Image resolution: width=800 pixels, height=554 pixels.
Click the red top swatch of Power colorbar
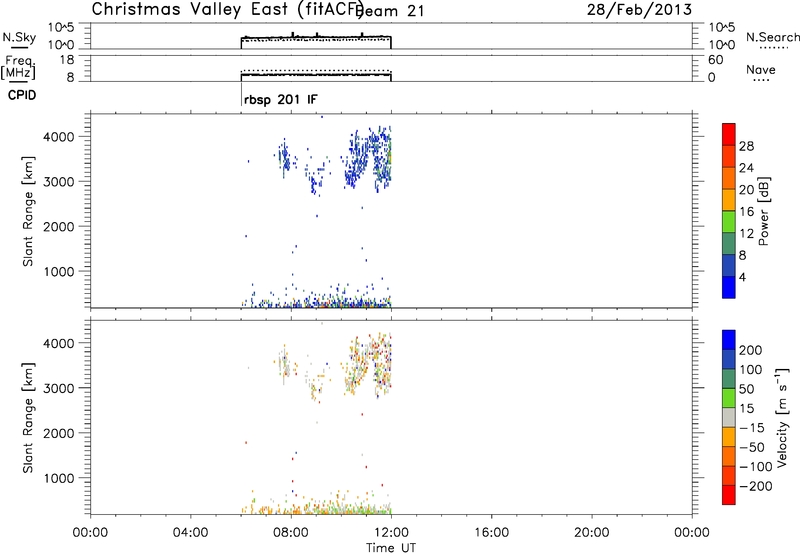point(729,134)
